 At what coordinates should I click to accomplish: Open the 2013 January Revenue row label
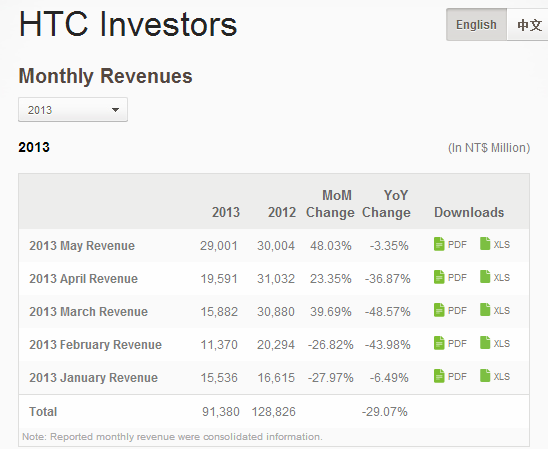pyautogui.click(x=93, y=378)
